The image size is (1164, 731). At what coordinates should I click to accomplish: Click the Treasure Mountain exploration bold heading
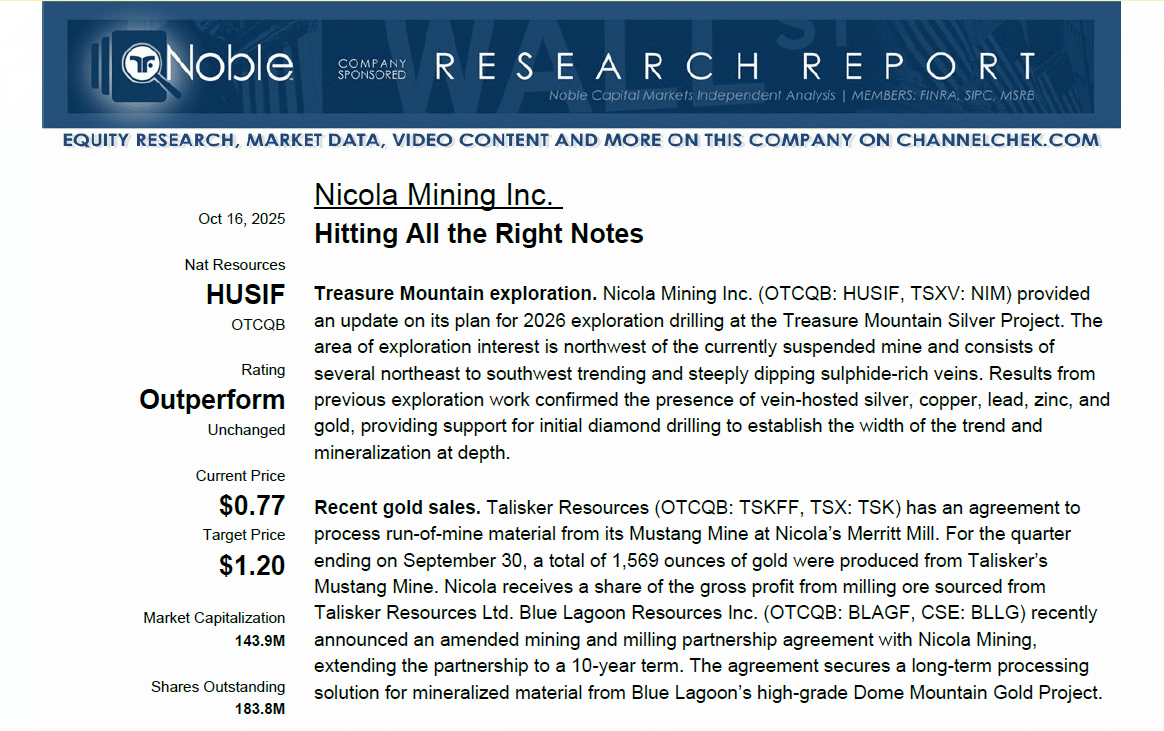455,294
